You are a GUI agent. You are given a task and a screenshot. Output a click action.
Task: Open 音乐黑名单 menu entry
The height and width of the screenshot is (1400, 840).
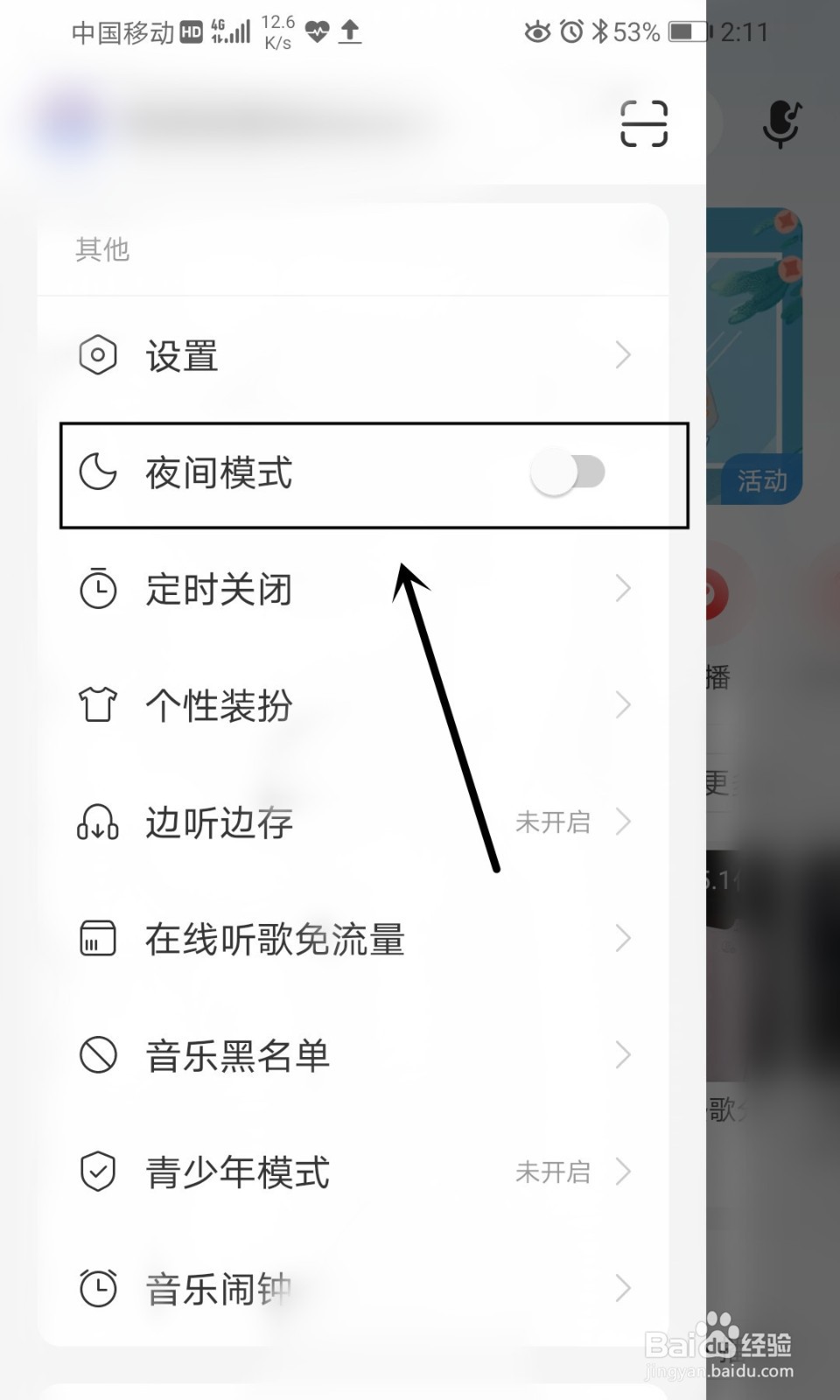[353, 1055]
